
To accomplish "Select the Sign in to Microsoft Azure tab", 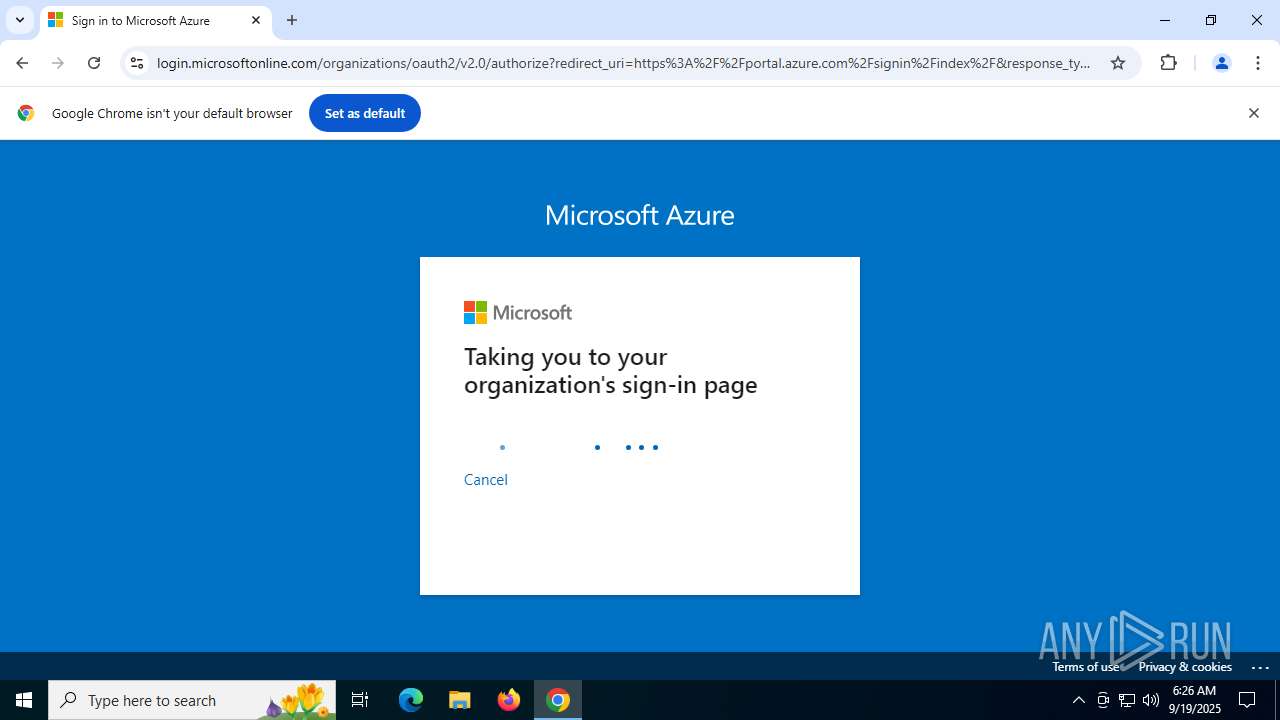I will tap(155, 20).
